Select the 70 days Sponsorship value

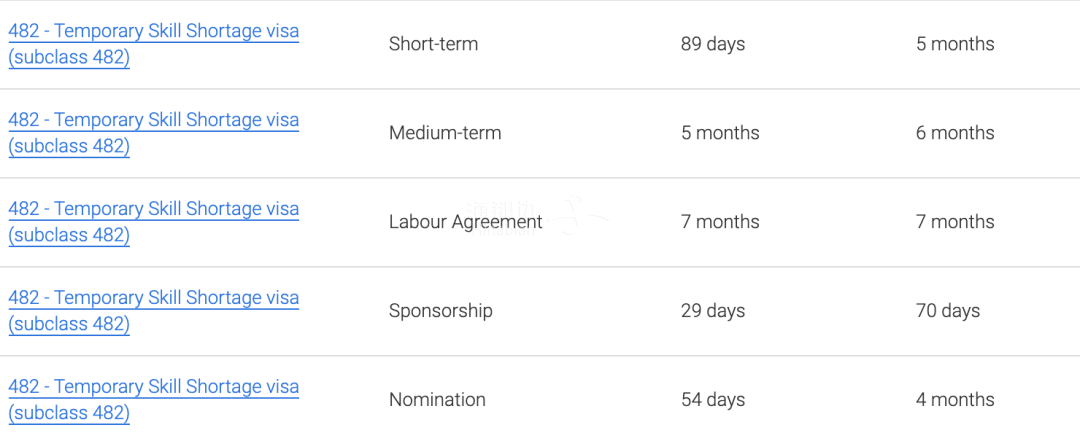pyautogui.click(x=947, y=311)
